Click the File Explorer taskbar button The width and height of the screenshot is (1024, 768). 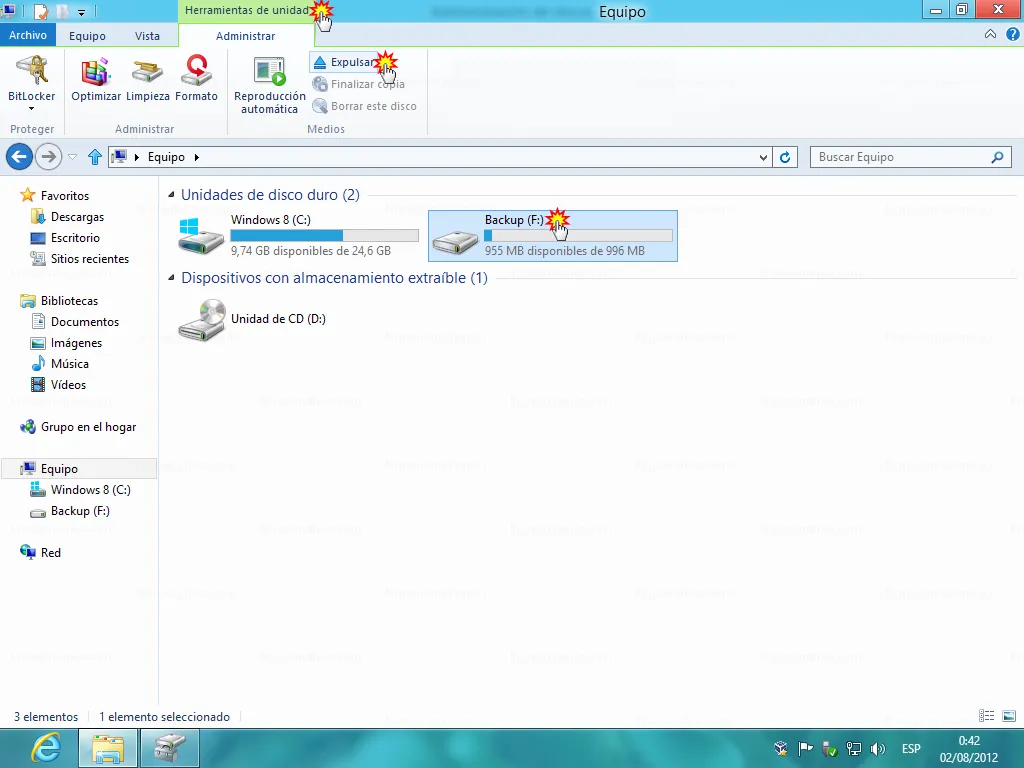108,748
